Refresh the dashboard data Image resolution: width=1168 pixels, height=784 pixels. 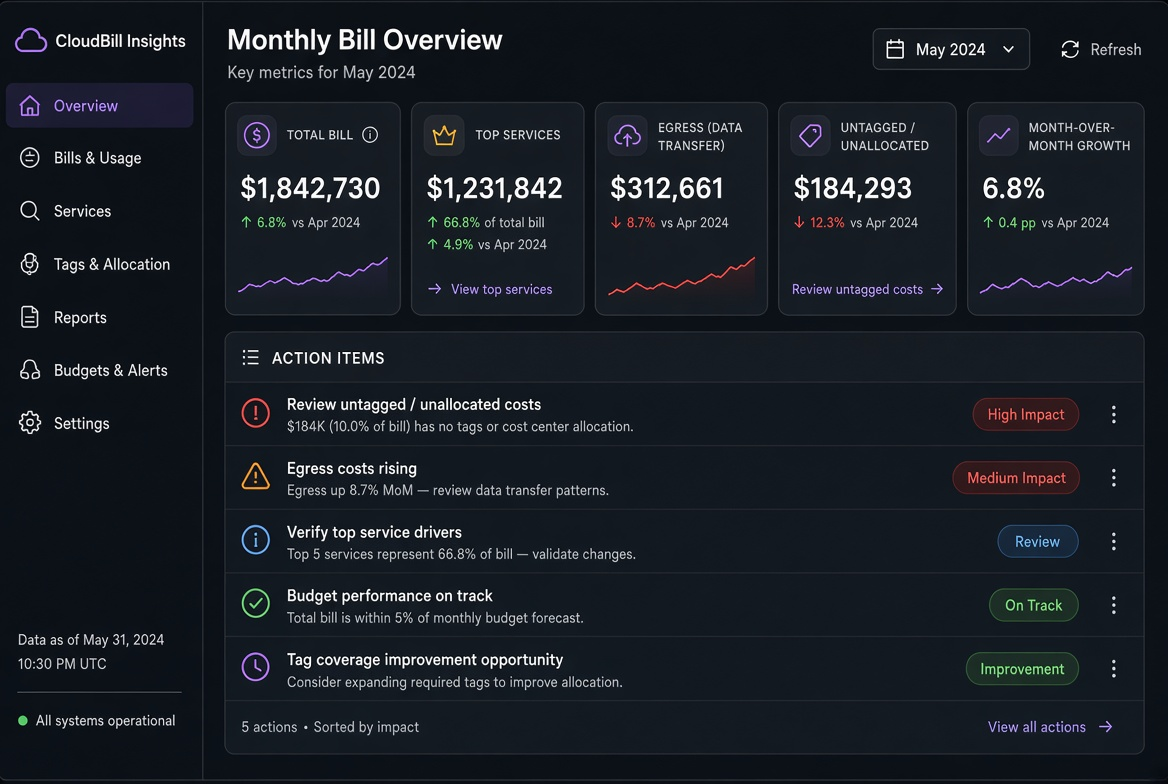click(1100, 49)
